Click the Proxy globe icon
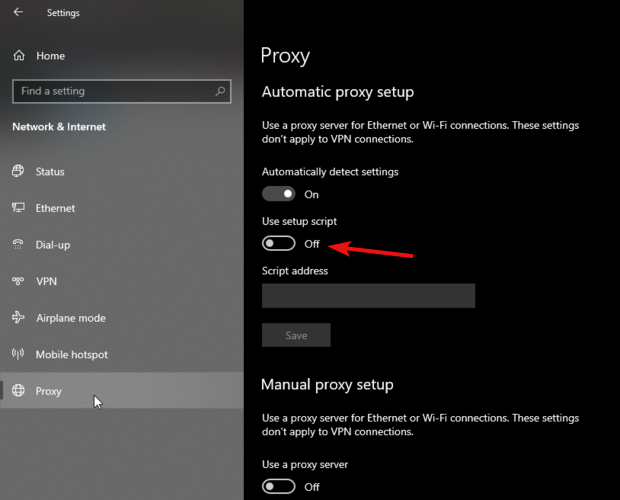Image resolution: width=620 pixels, height=500 pixels. (x=18, y=391)
